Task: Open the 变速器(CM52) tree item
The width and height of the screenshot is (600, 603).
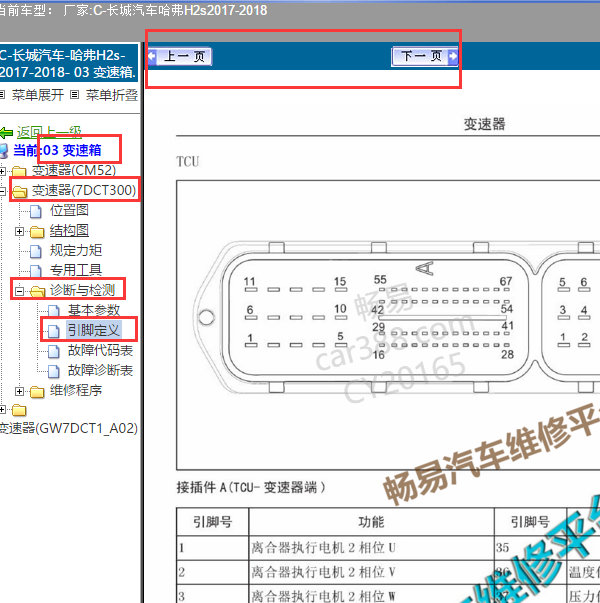Action: click(74, 170)
